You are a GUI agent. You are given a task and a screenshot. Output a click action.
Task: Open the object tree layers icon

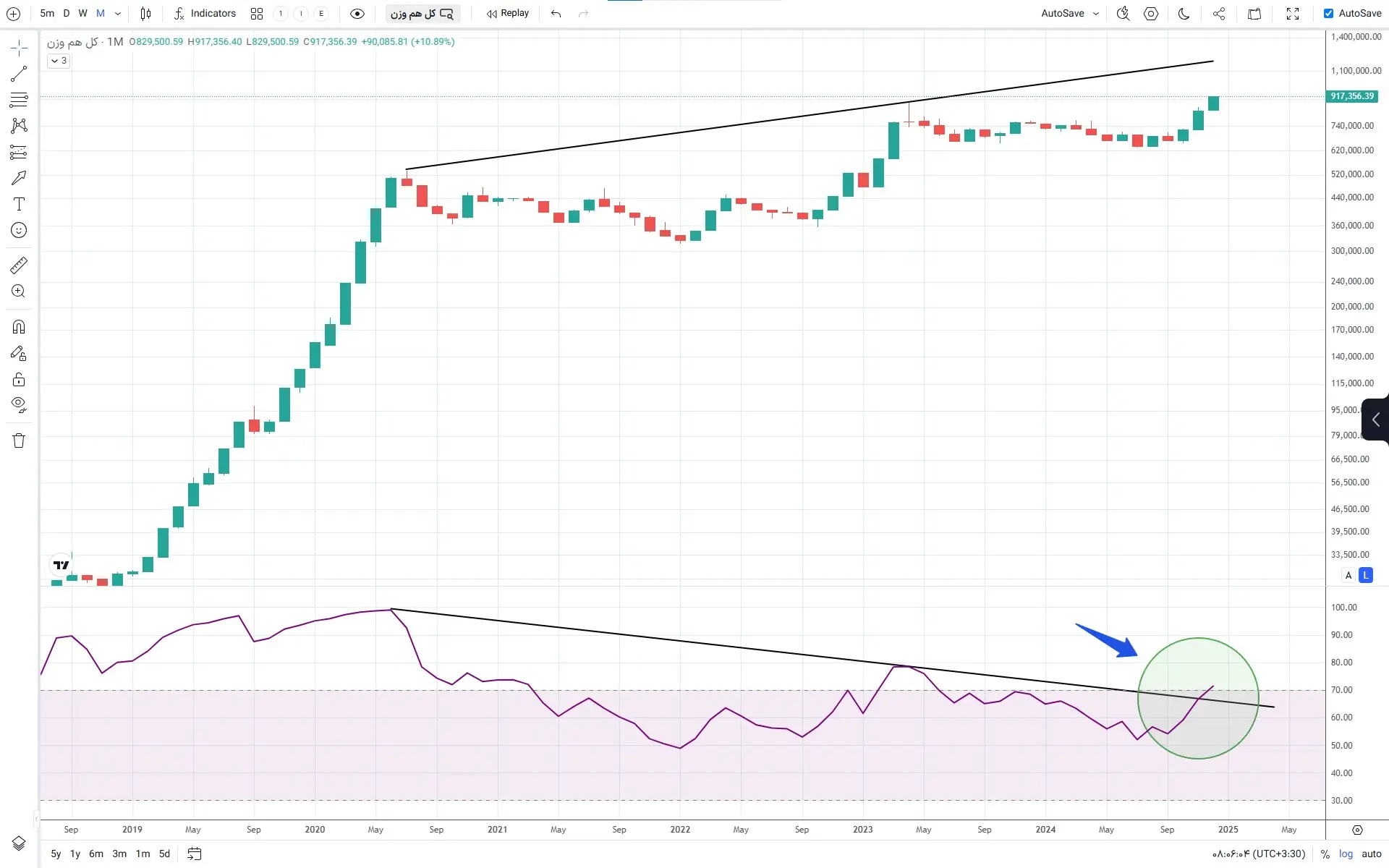point(19,843)
